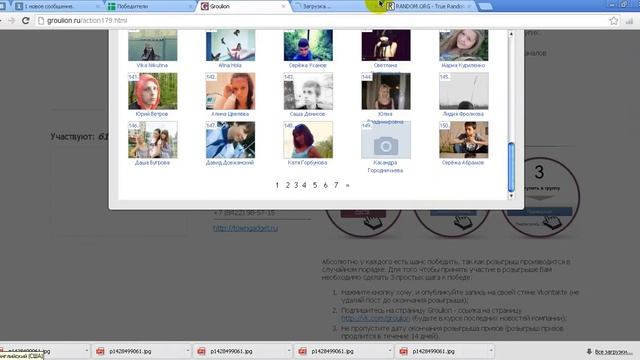640x360 pixels.
Task: Open participant 148 Катя Горбунова's photo
Action: pyautogui.click(x=308, y=140)
